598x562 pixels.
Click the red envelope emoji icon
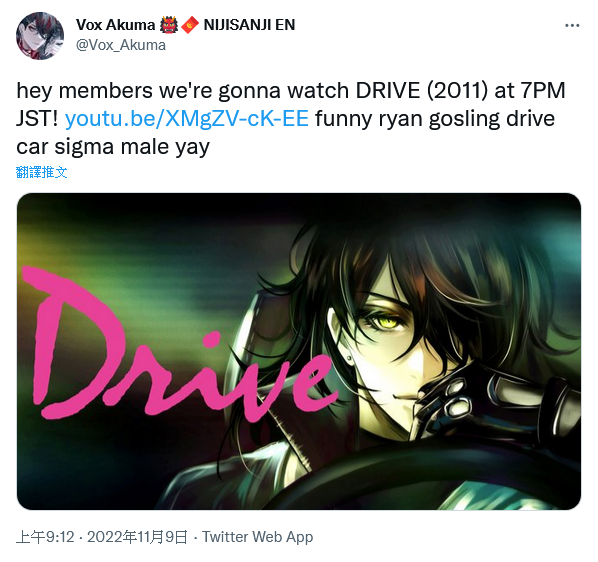[190, 25]
